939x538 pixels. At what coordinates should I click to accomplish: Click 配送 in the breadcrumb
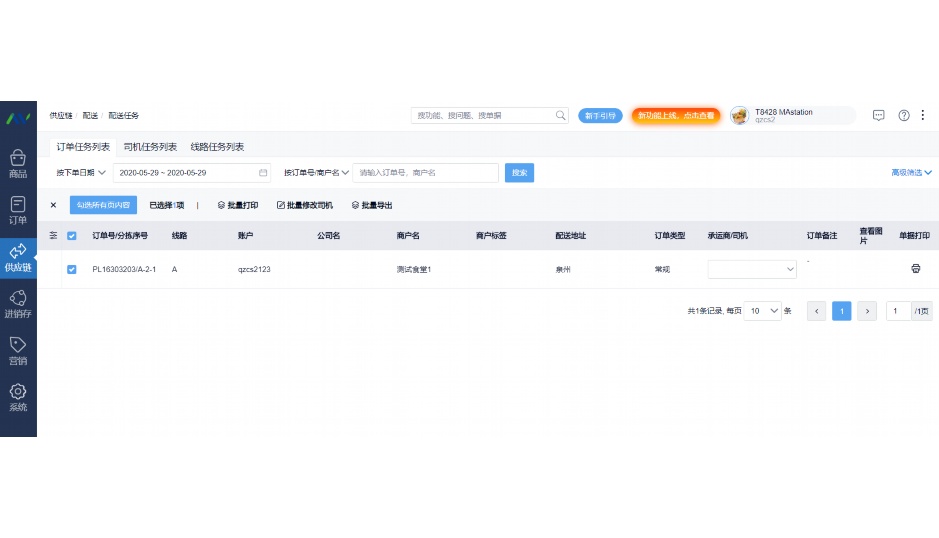[x=90, y=116]
